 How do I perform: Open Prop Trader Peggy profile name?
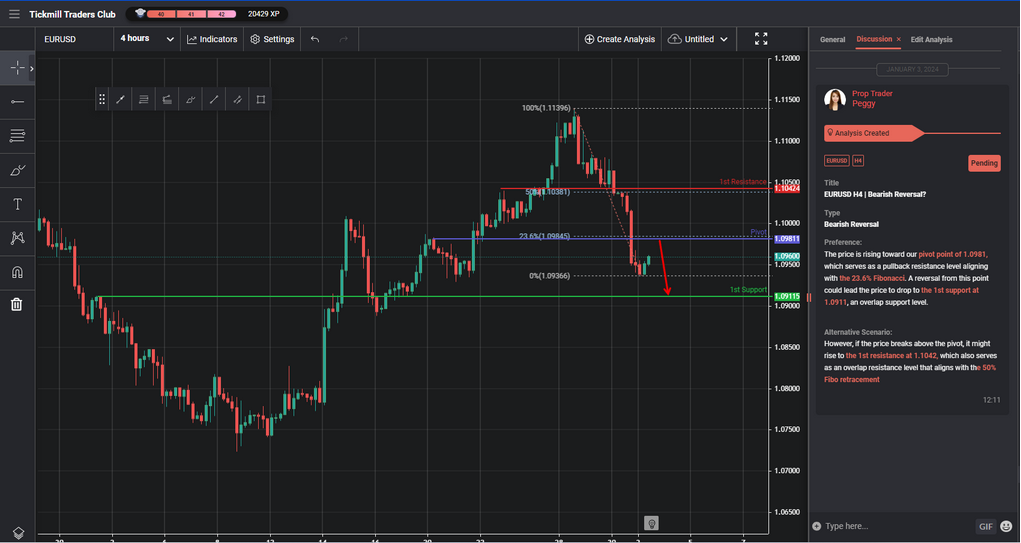point(872,99)
